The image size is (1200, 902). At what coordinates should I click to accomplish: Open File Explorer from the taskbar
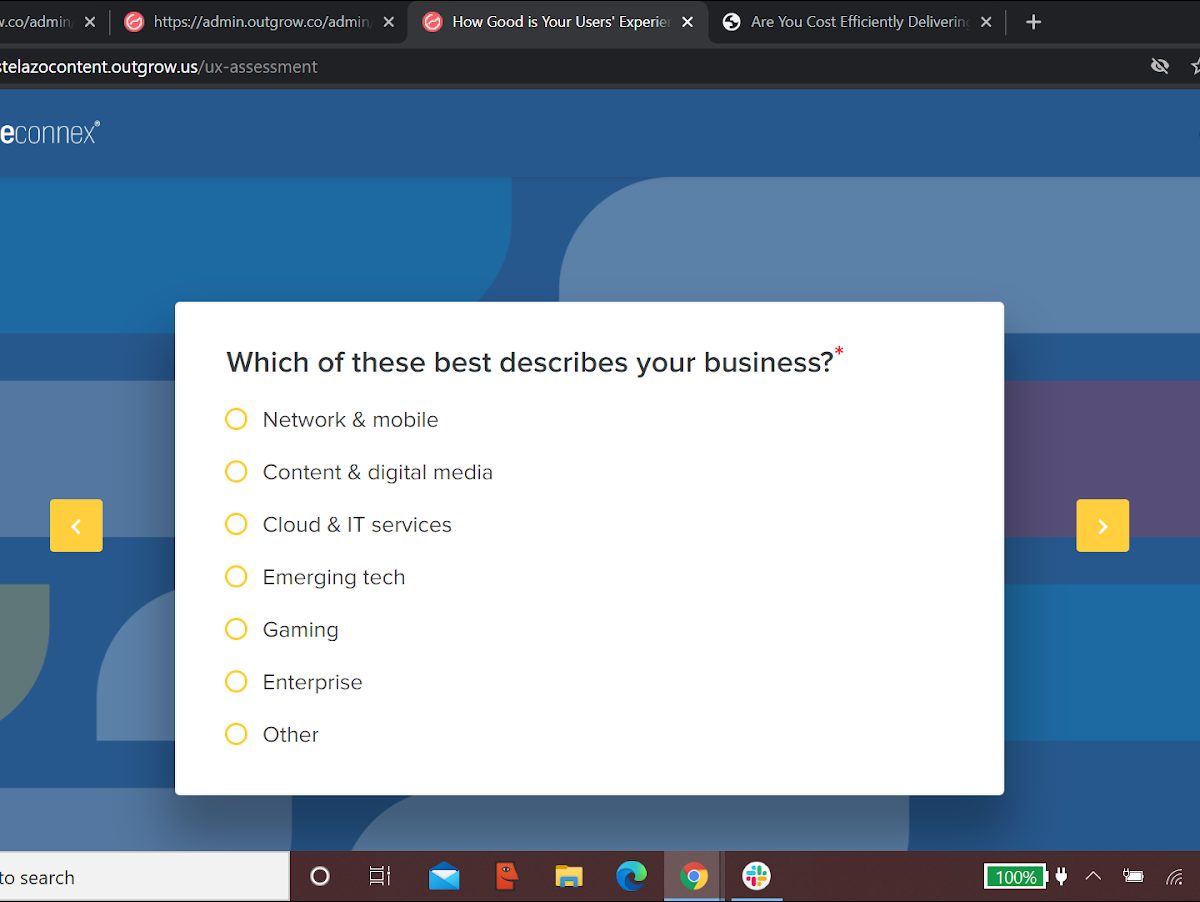[569, 877]
